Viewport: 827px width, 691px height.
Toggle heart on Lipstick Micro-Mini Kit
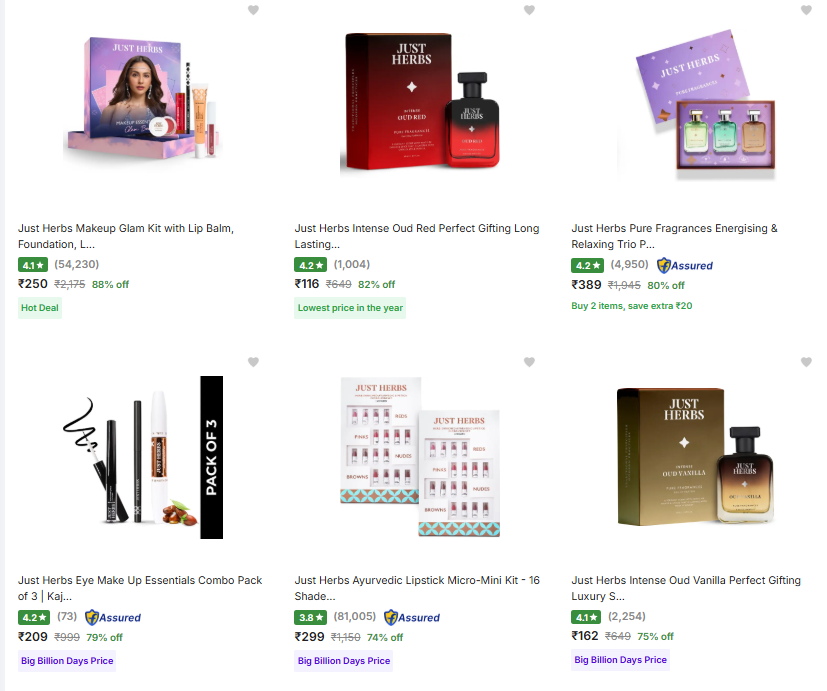pyautogui.click(x=529, y=362)
